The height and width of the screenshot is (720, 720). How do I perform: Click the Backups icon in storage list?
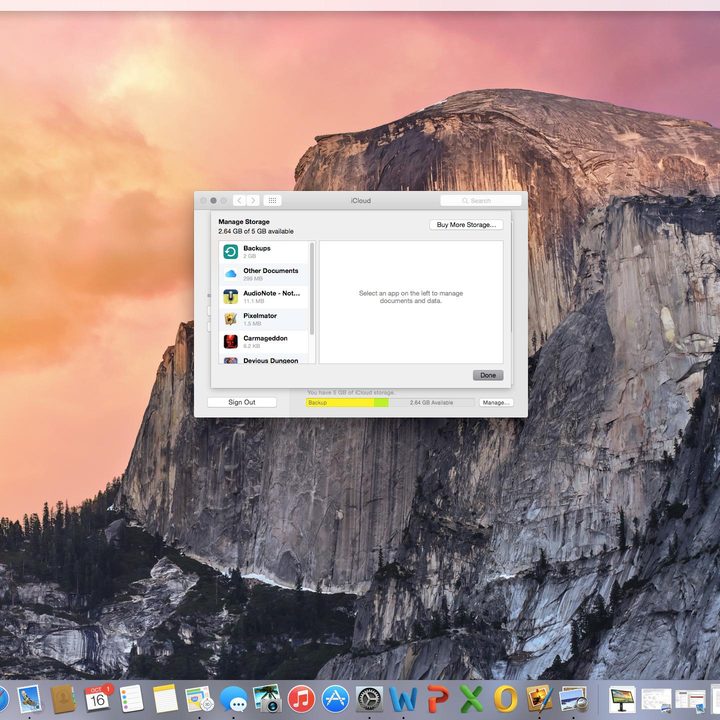[231, 252]
